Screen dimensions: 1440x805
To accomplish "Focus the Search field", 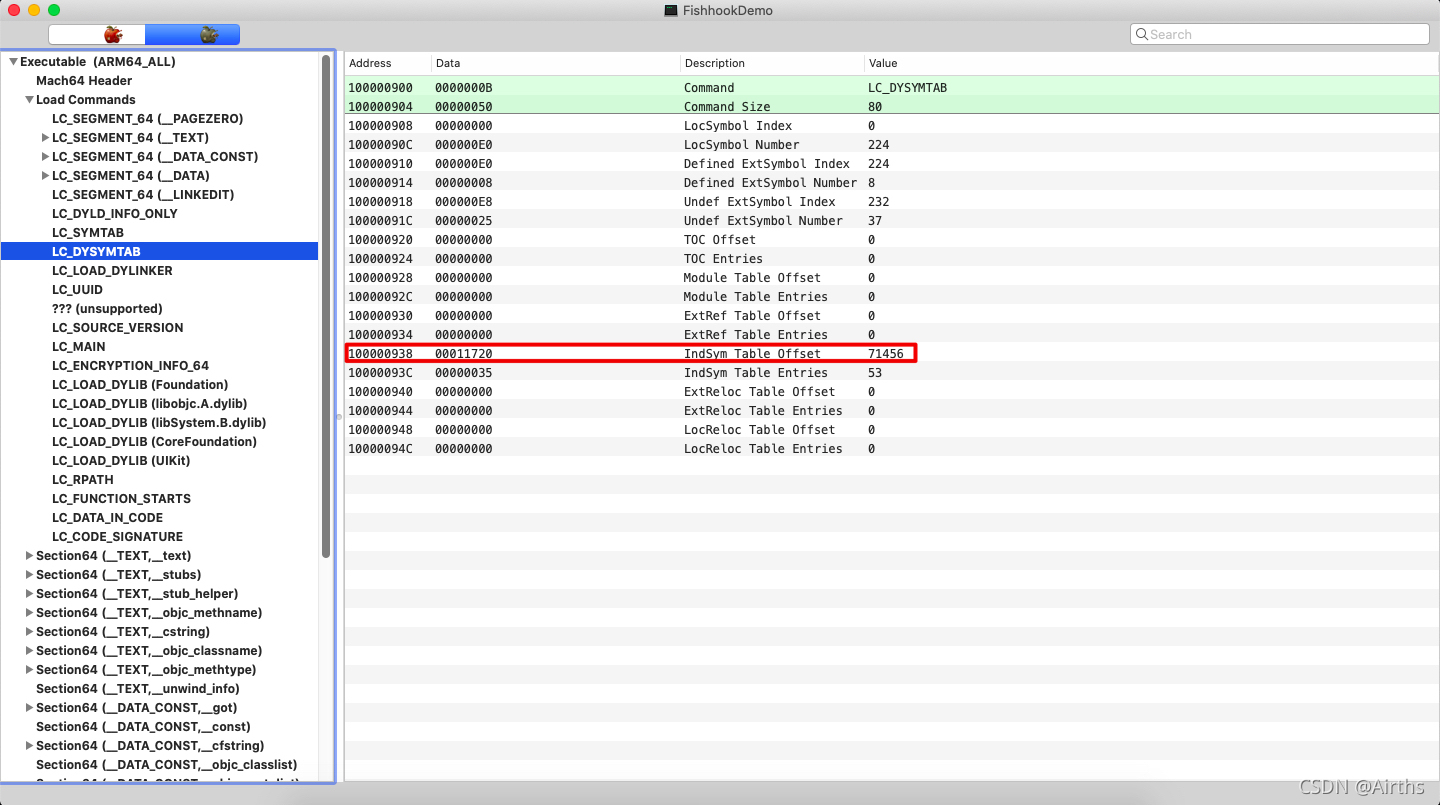I will [x=1280, y=34].
